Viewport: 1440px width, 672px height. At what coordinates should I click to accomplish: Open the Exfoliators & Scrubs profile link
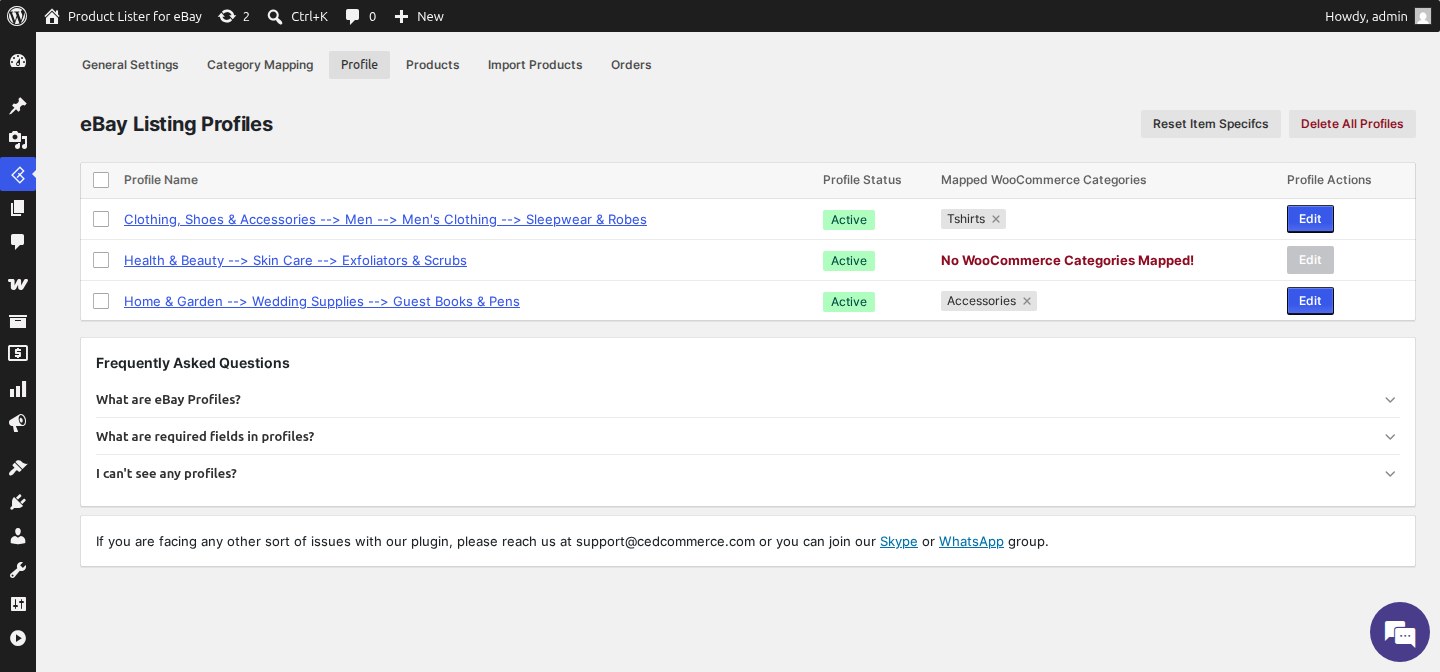295,260
